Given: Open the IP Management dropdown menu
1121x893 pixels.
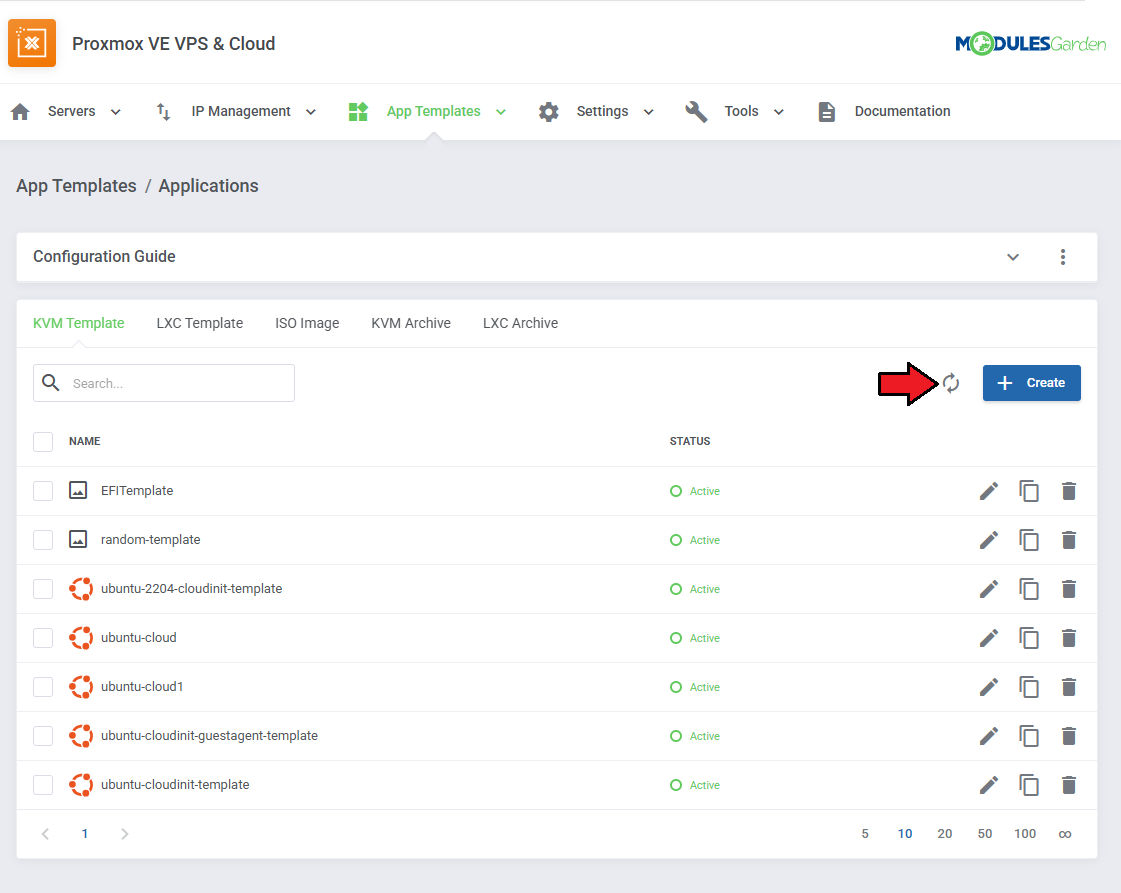Looking at the screenshot, I should (253, 112).
